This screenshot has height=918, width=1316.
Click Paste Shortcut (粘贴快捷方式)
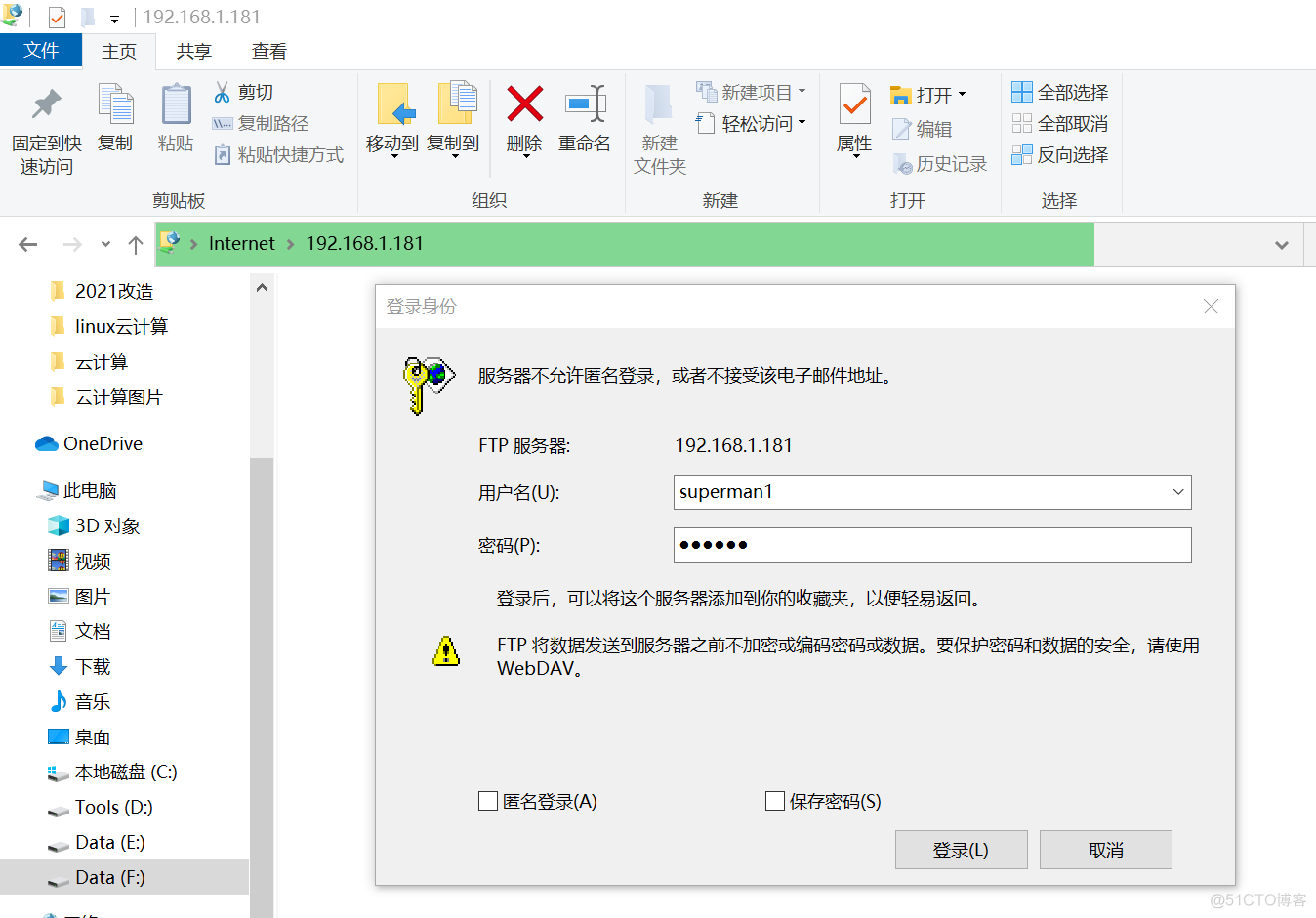pos(278,154)
